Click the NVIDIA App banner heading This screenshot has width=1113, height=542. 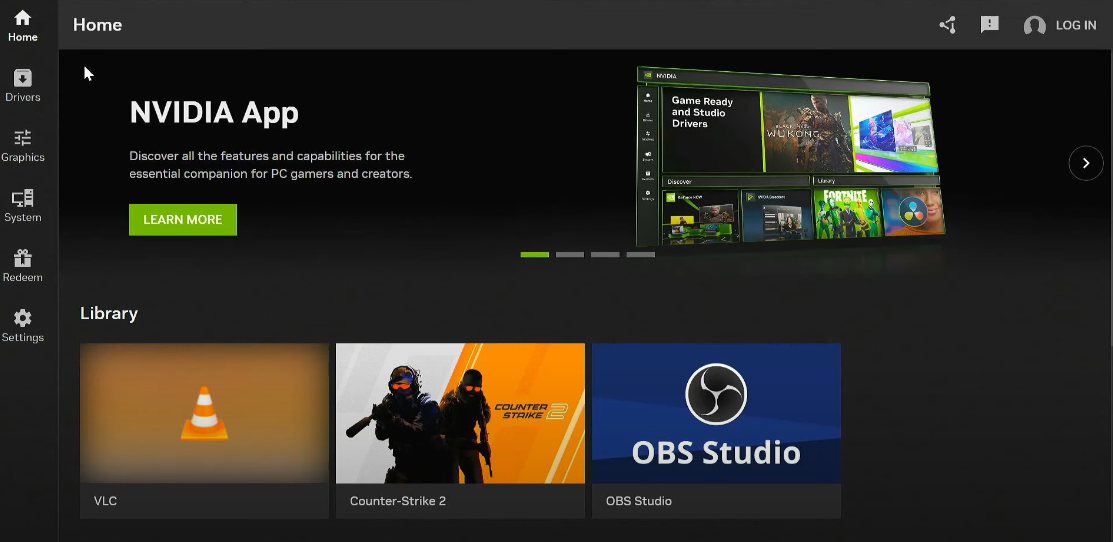214,113
